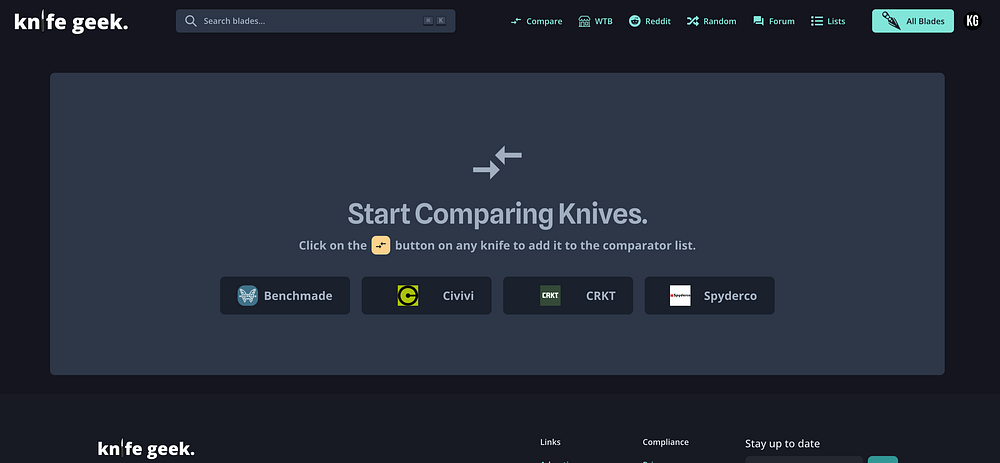Viewport: 1000px width, 463px height.
Task: Open the KG profile avatar
Action: pyautogui.click(x=972, y=21)
